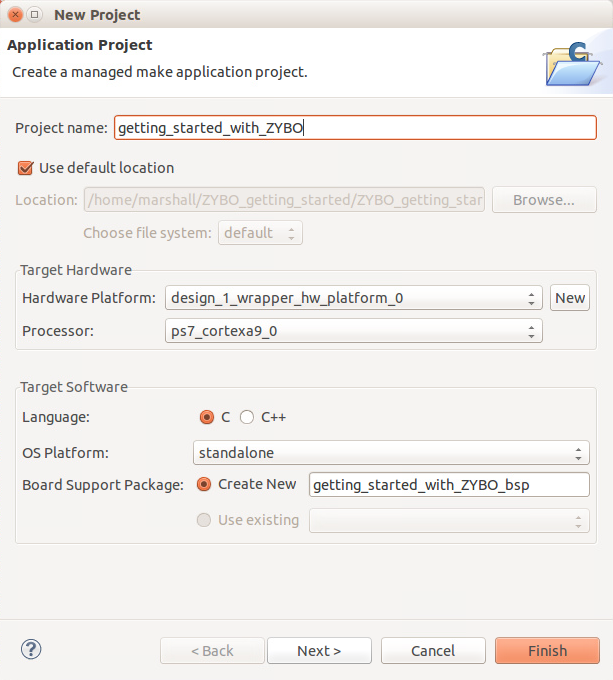613x680 pixels.
Task: Click the Location path field
Action: (x=284, y=200)
